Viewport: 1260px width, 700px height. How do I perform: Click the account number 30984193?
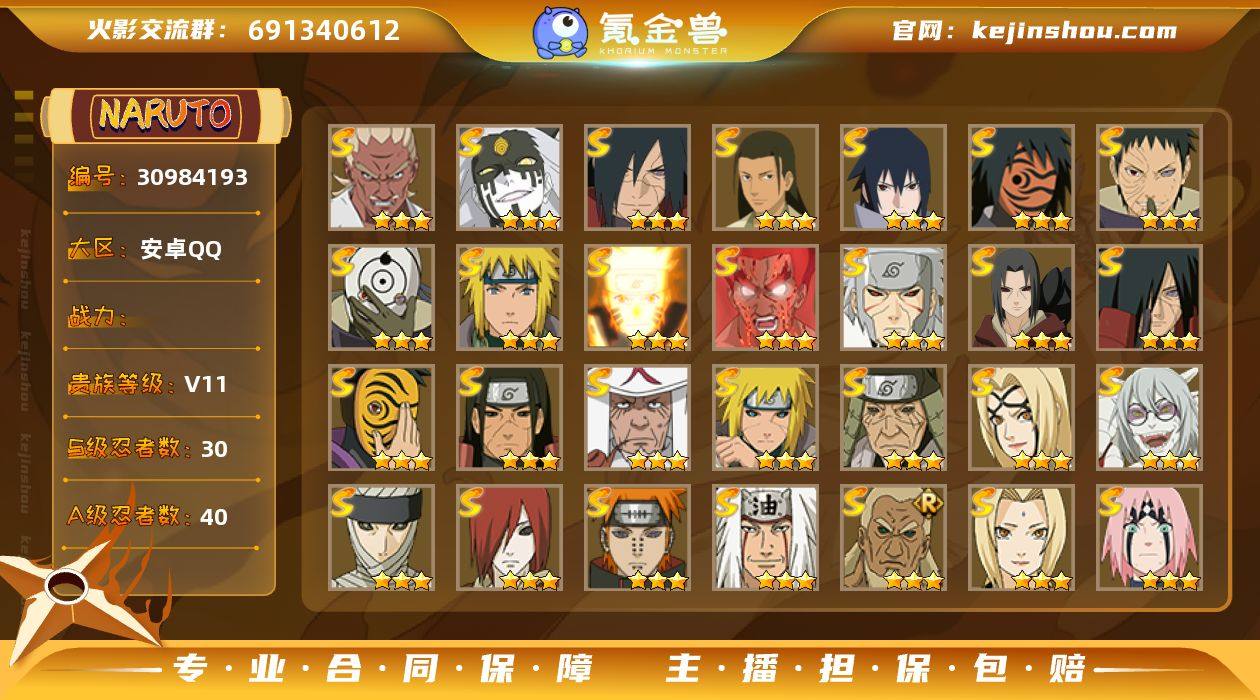(192, 177)
